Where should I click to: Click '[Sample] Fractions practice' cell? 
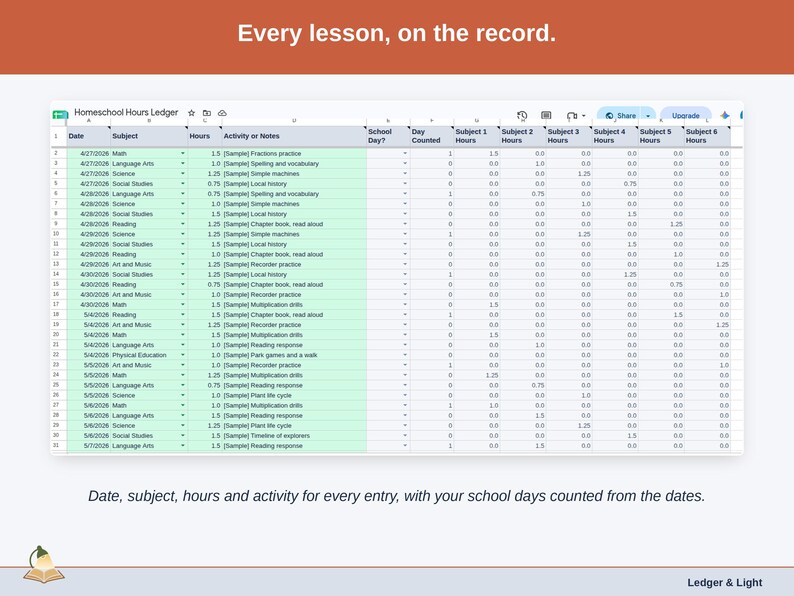(x=294, y=153)
